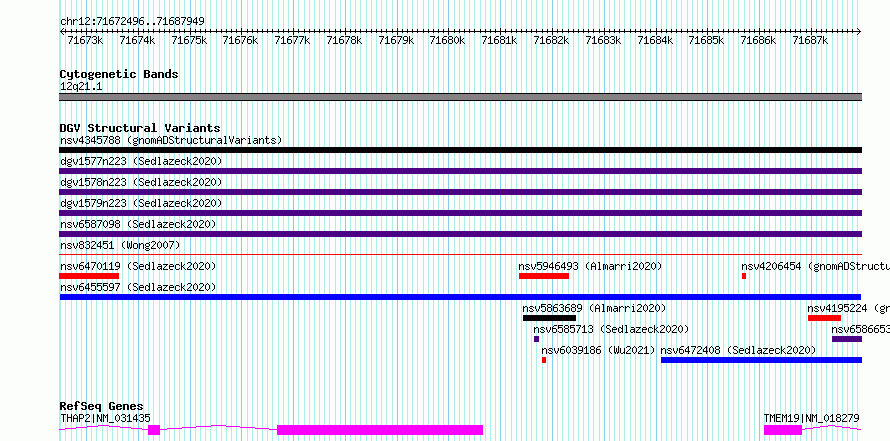Click the nsv4345788 gnomADStructuralVariants label
The height and width of the screenshot is (441, 890).
[x=171, y=140]
